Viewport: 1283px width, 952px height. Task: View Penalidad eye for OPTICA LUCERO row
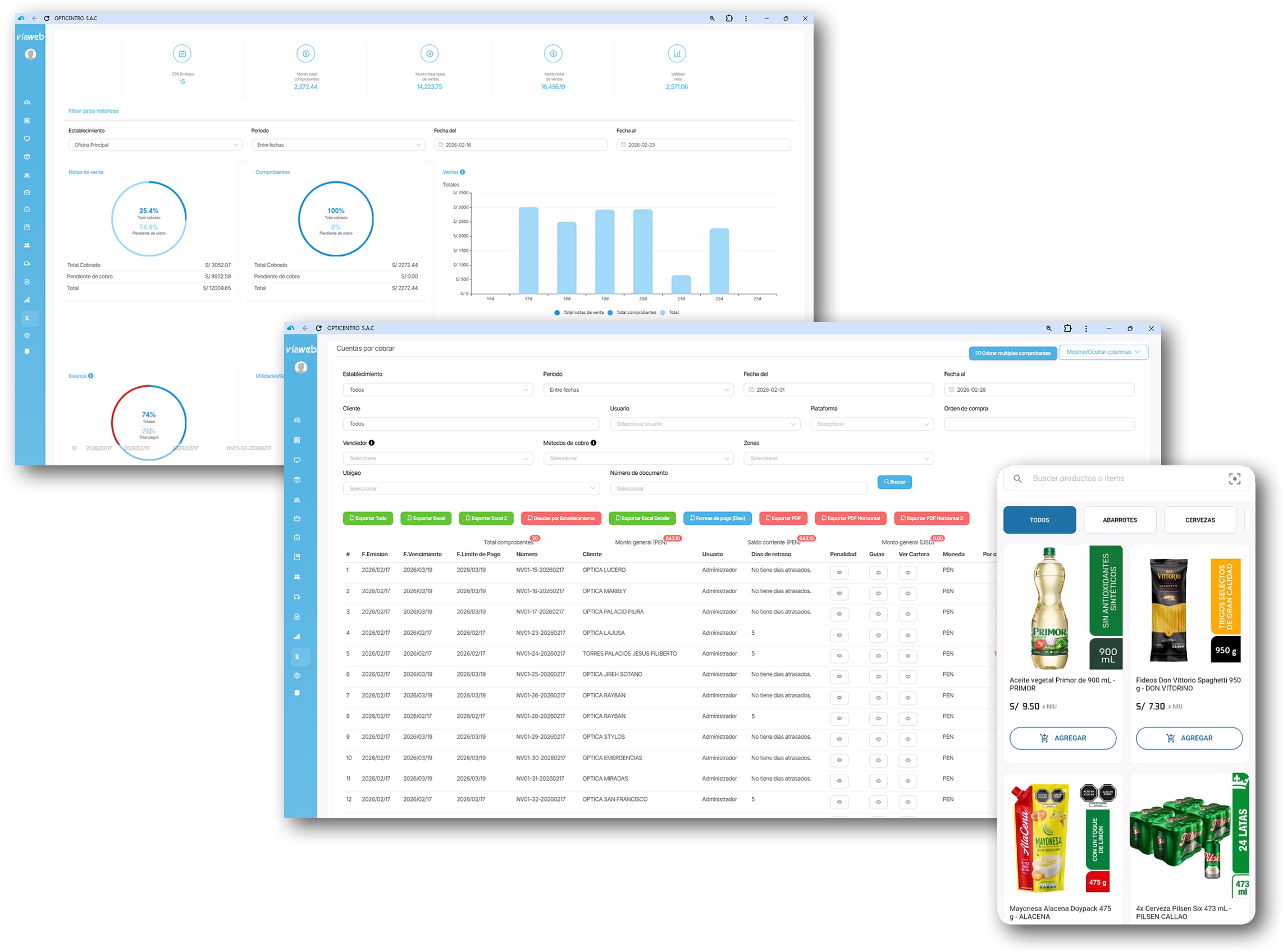(839, 574)
